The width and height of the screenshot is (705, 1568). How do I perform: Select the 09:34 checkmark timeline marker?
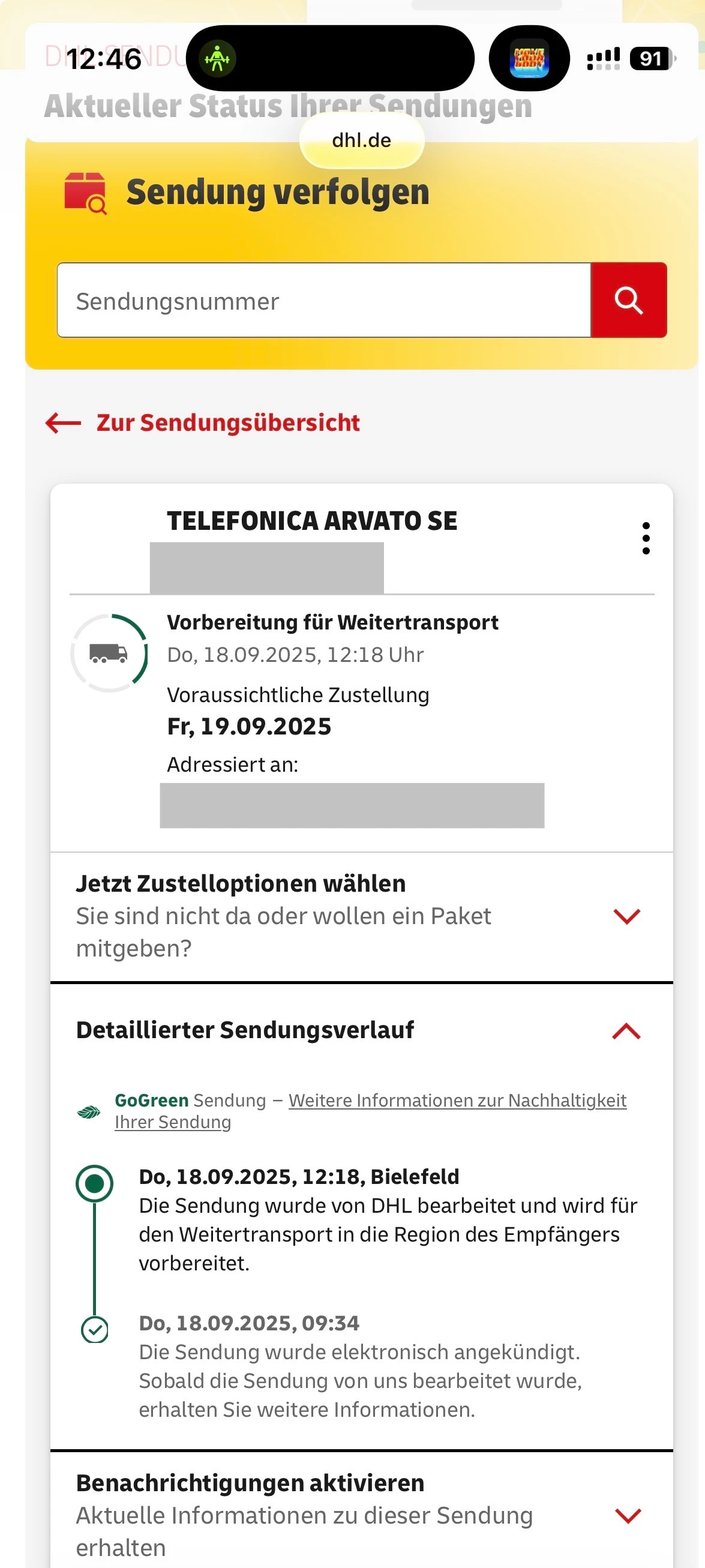point(94,1329)
